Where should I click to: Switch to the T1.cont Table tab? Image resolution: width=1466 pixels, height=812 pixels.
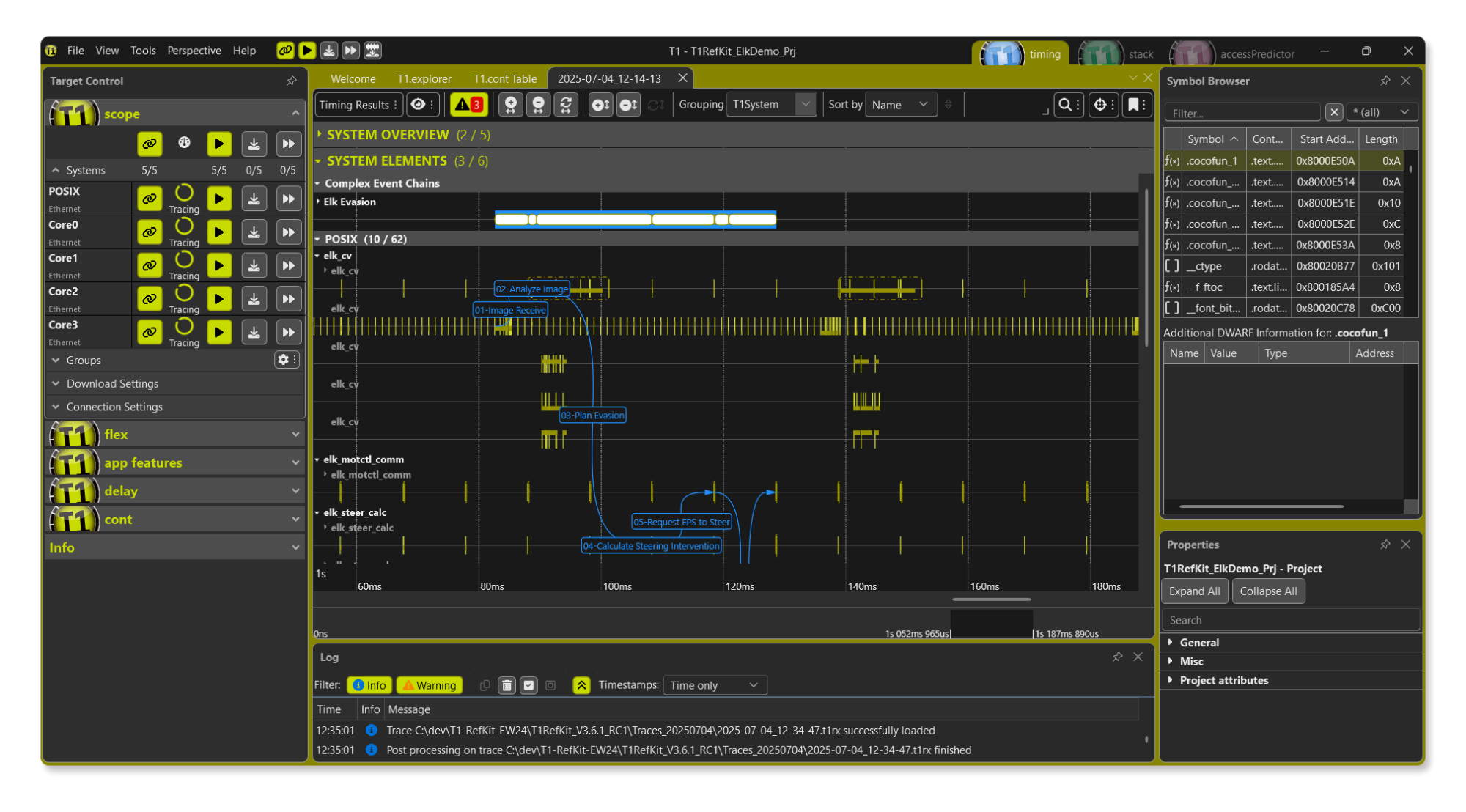click(504, 79)
